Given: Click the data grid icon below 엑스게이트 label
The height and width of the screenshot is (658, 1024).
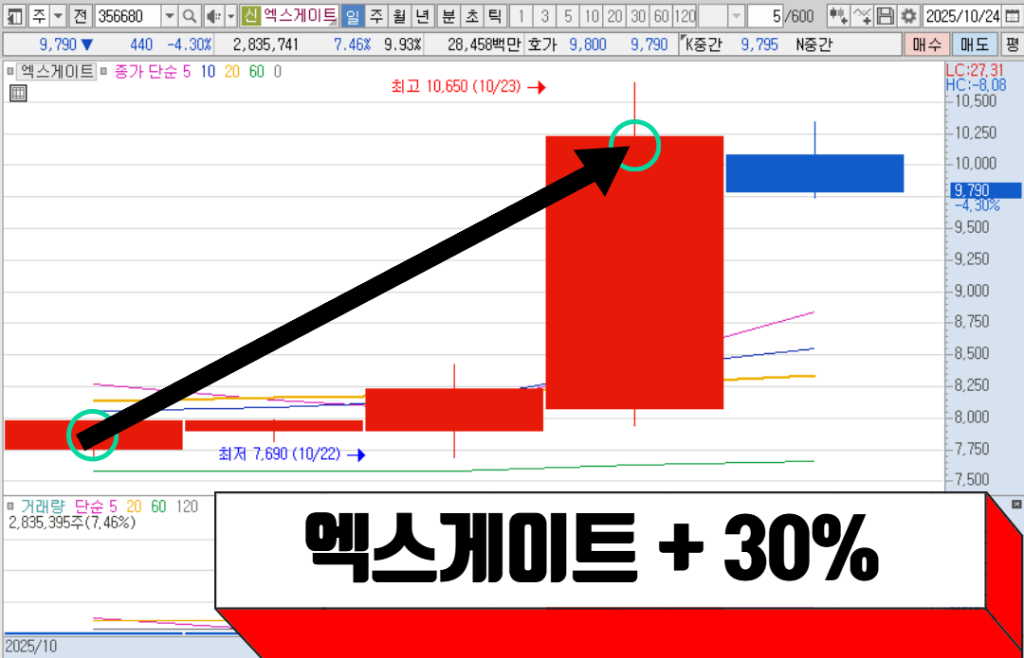Looking at the screenshot, I should [17, 94].
